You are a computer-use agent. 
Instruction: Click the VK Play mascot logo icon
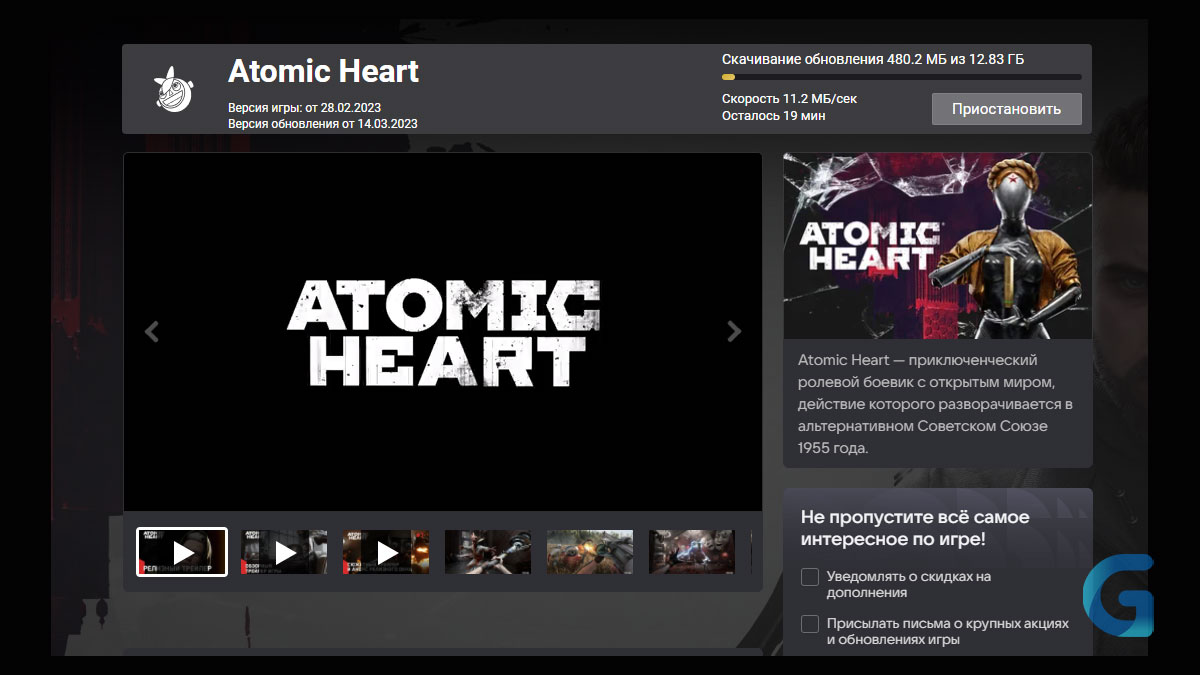(173, 89)
